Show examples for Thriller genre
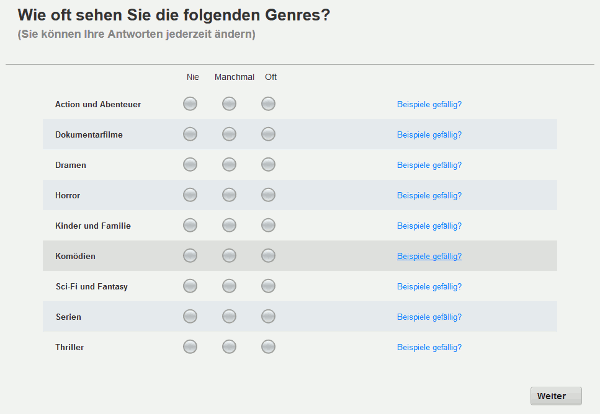 click(429, 347)
